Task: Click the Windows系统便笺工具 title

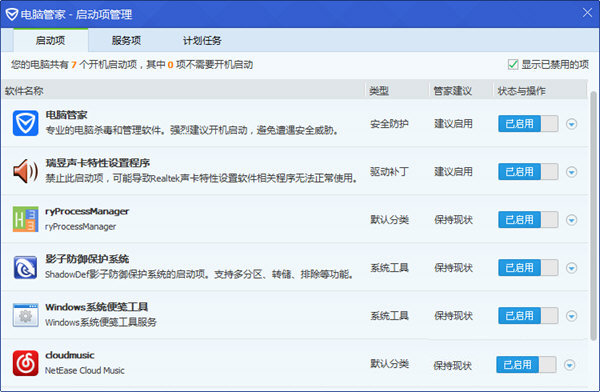Action: pyautogui.click(x=96, y=307)
